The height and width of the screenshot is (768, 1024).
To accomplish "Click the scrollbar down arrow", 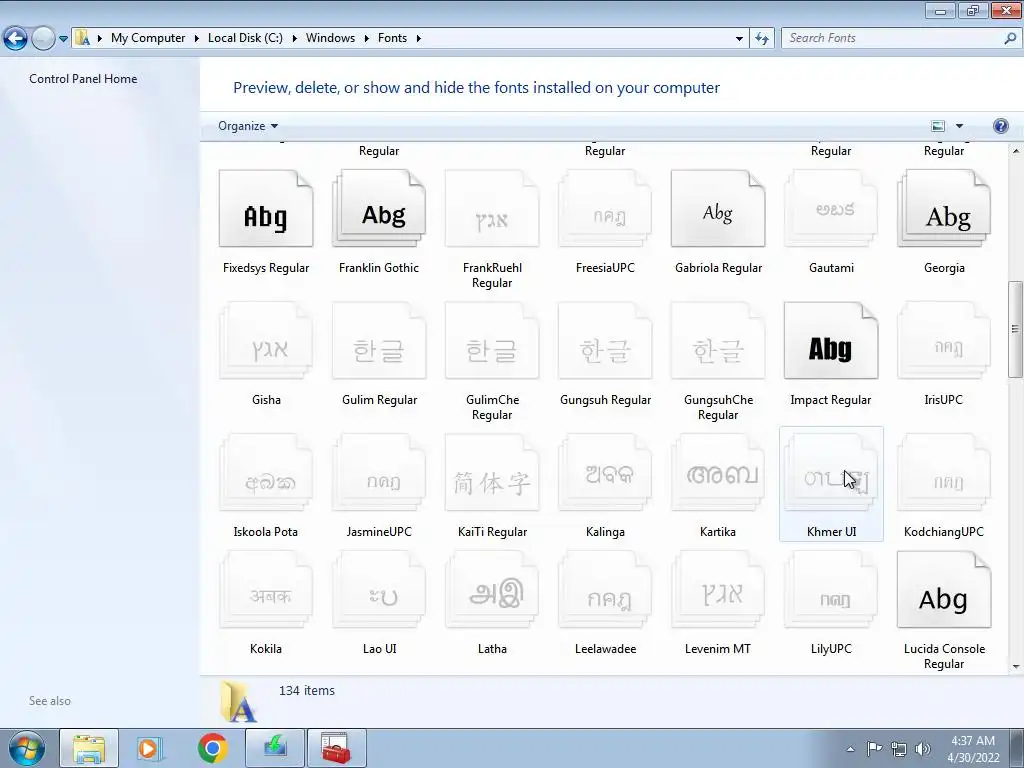I will [1015, 667].
